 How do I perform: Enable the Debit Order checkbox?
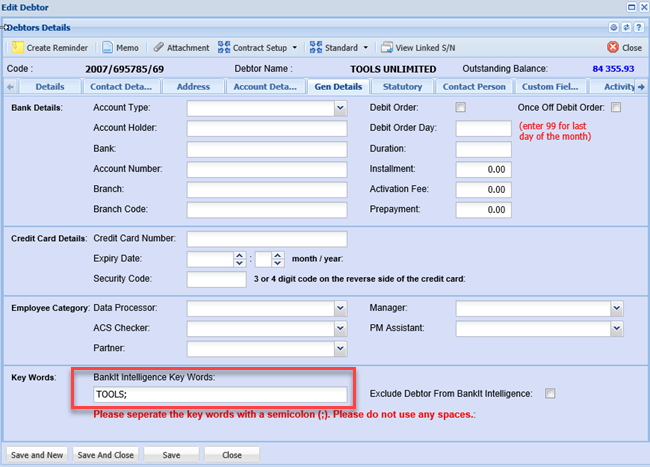click(461, 107)
